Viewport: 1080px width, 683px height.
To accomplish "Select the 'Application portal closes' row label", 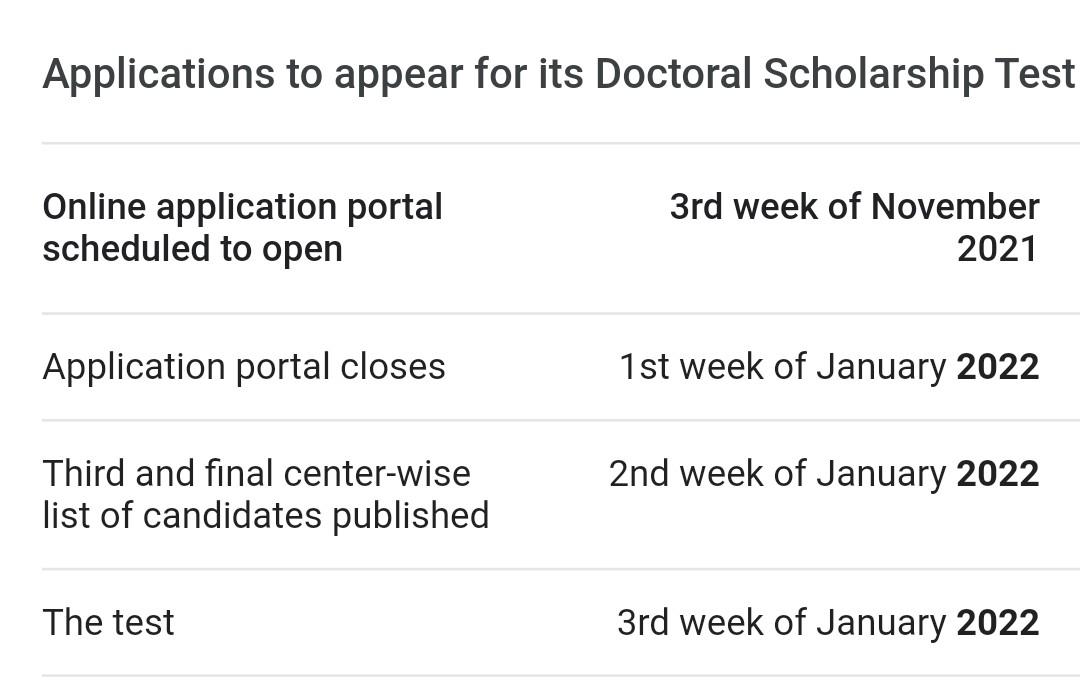I will [x=244, y=367].
